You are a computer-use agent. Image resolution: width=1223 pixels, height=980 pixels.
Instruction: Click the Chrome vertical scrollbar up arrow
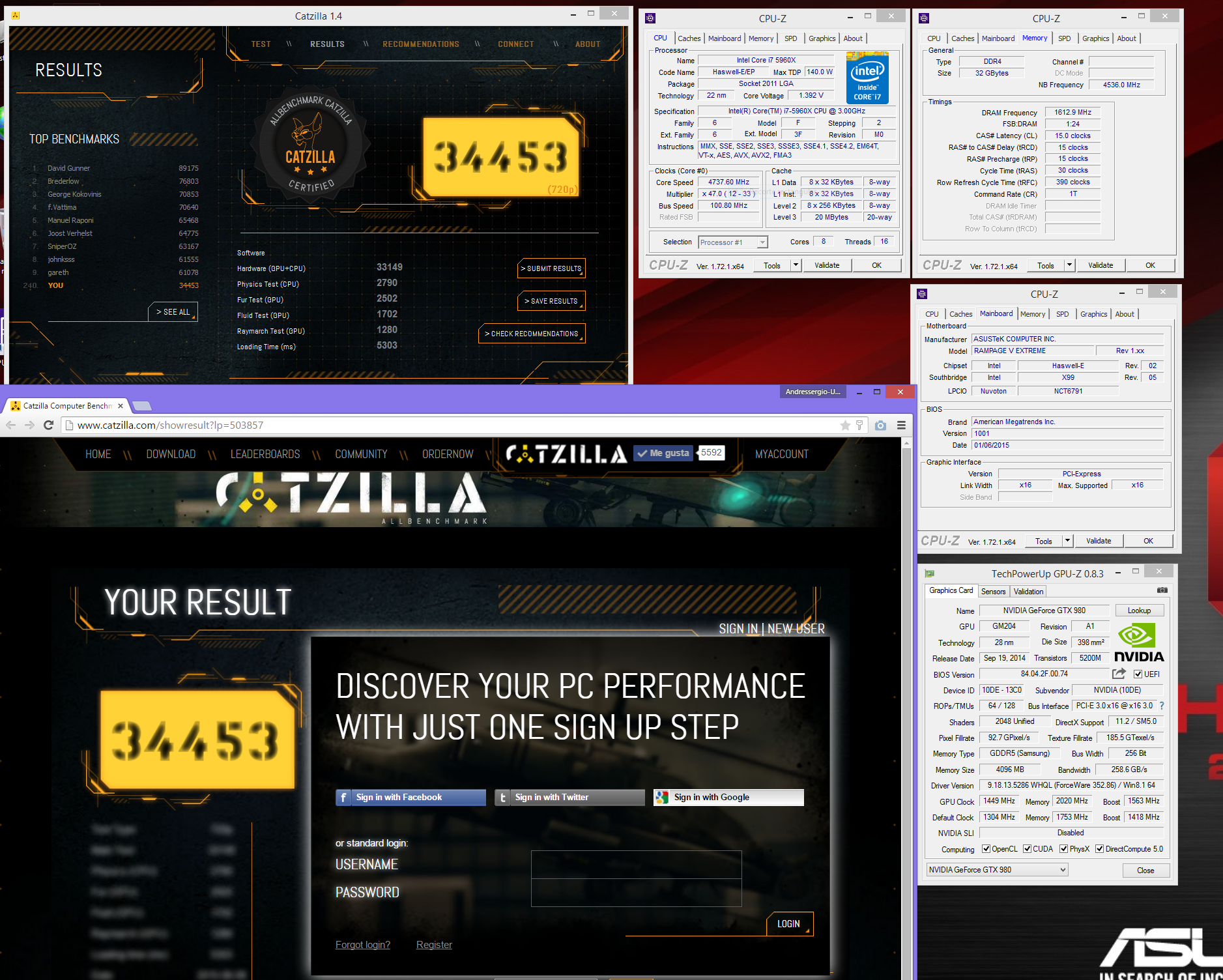[906, 442]
